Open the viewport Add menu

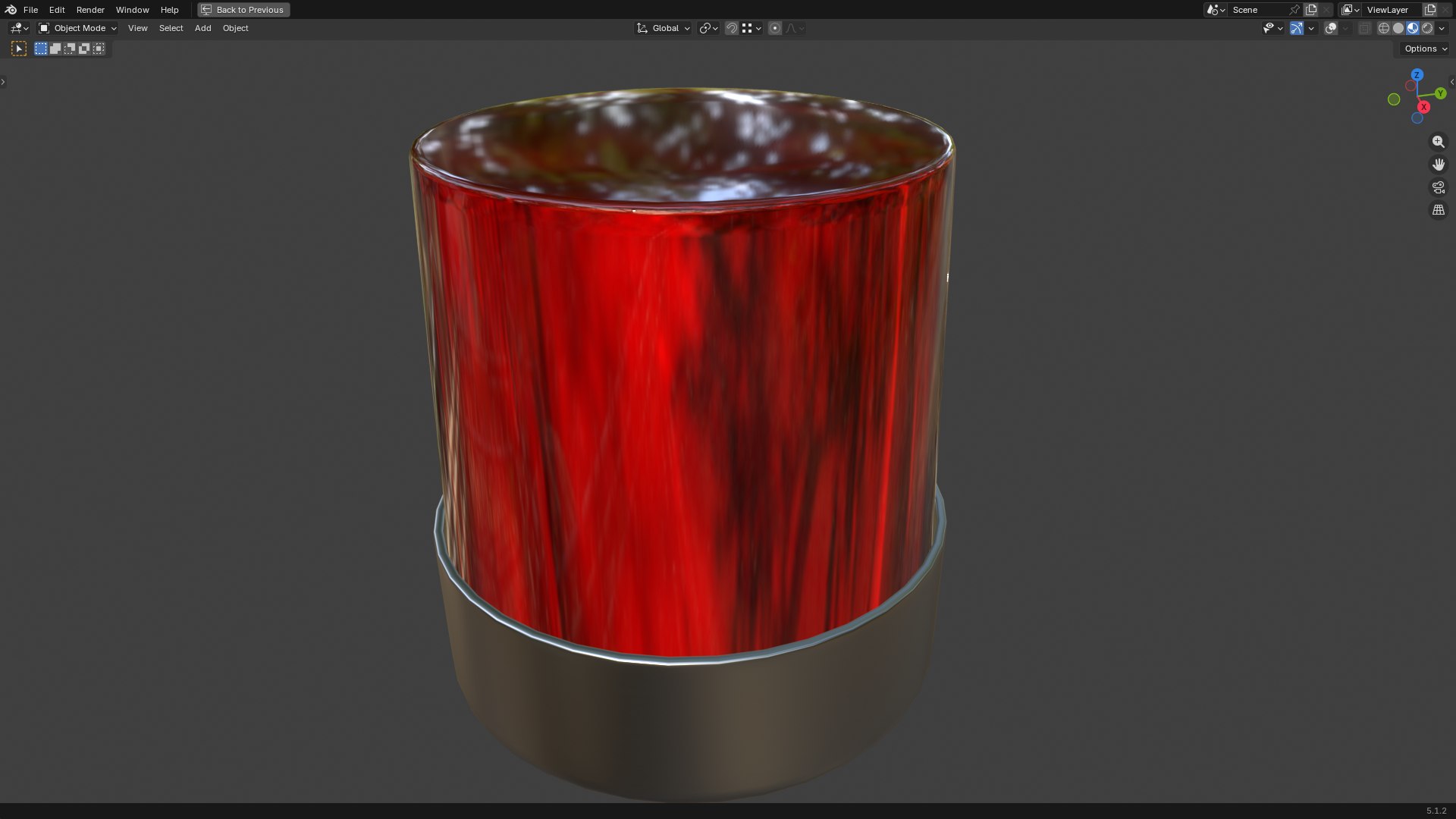(202, 28)
